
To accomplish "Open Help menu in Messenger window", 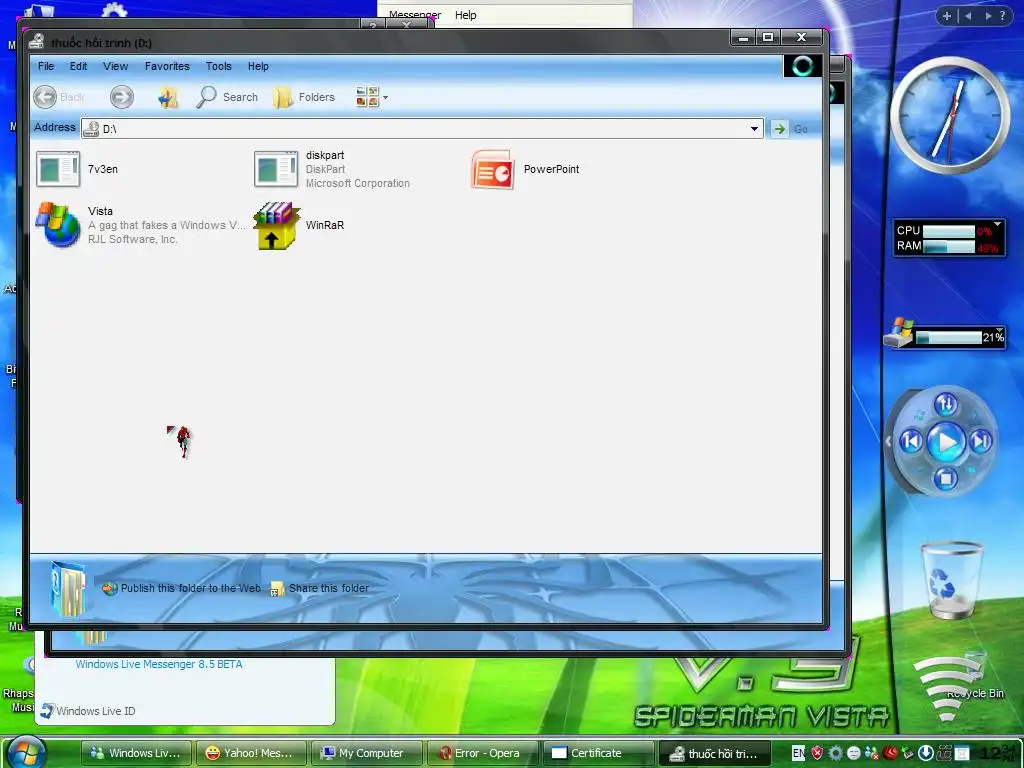I will coord(466,15).
